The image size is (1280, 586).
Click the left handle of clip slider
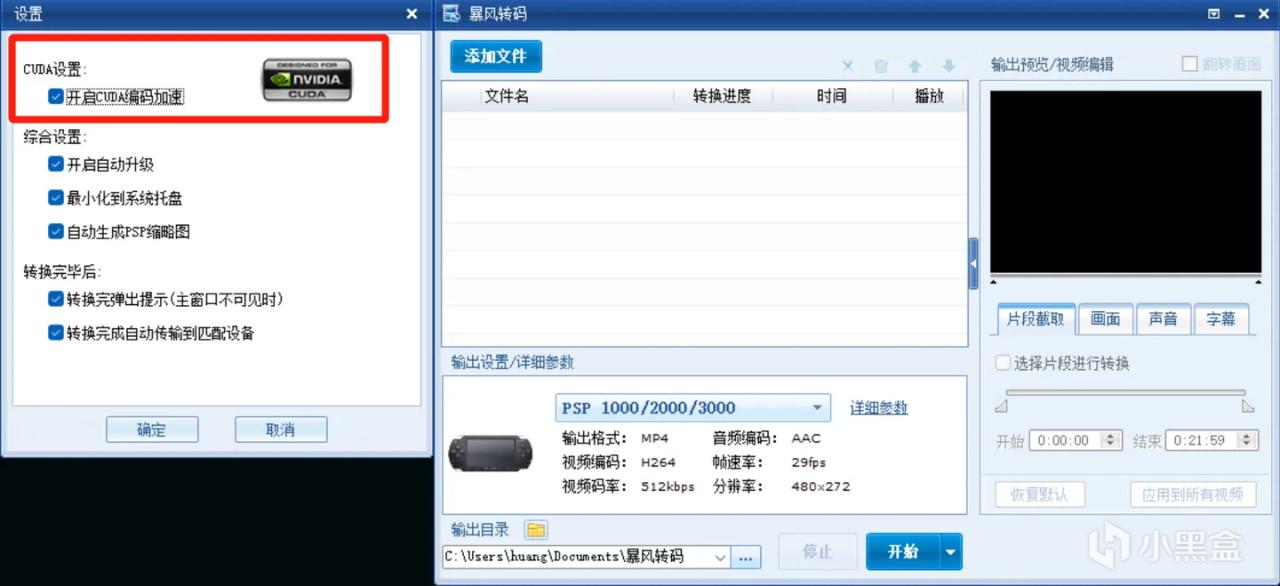(x=1001, y=406)
